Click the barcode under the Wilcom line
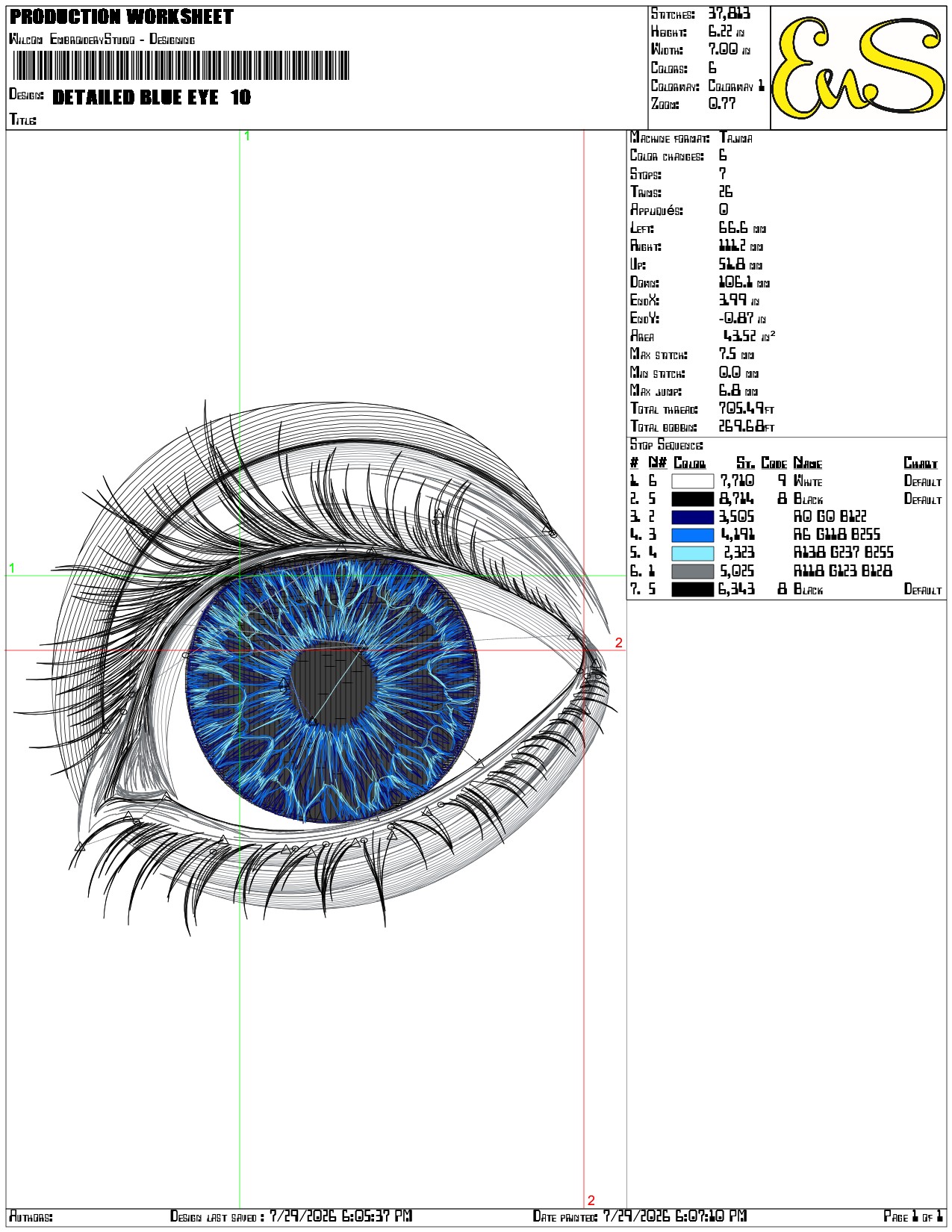 coord(181,66)
